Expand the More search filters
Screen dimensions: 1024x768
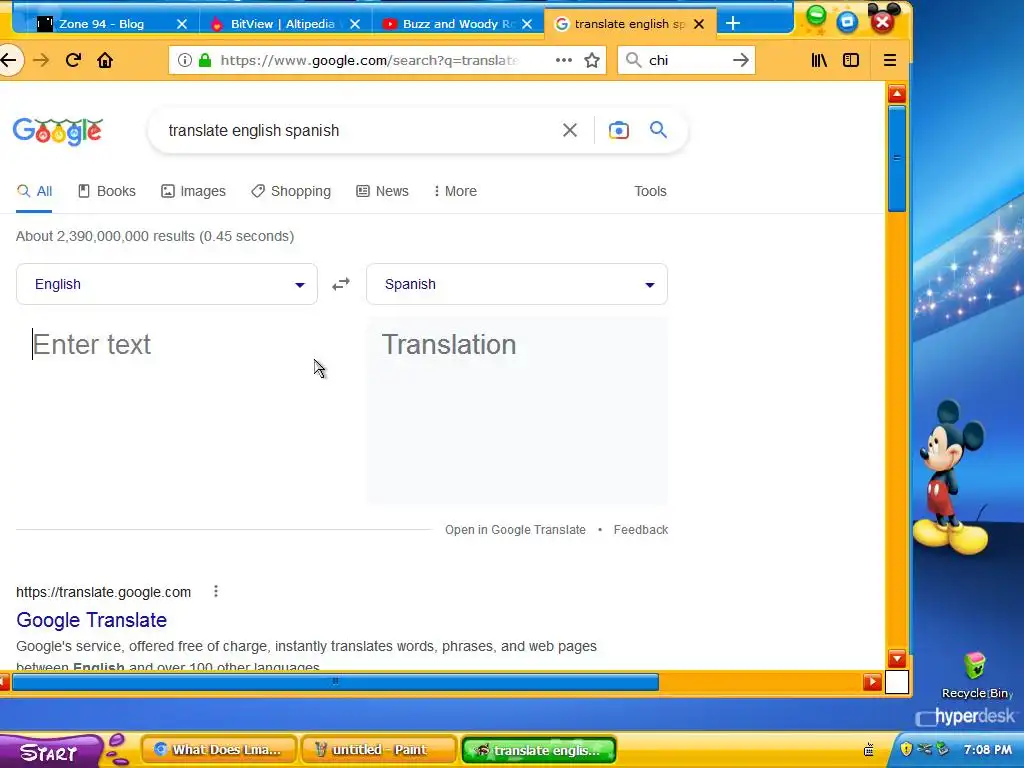(455, 191)
